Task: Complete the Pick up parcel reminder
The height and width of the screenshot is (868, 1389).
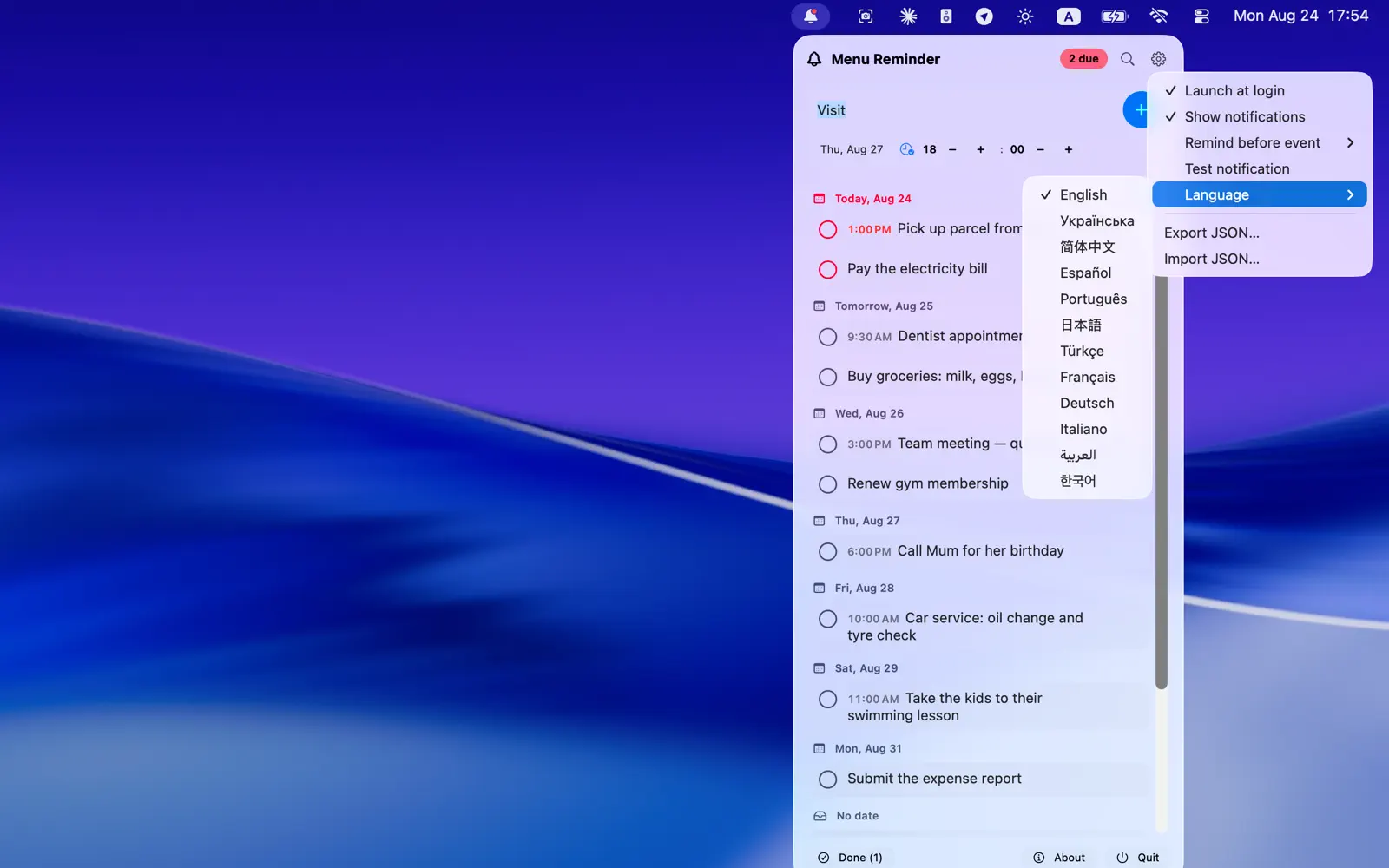Action: pos(828,229)
